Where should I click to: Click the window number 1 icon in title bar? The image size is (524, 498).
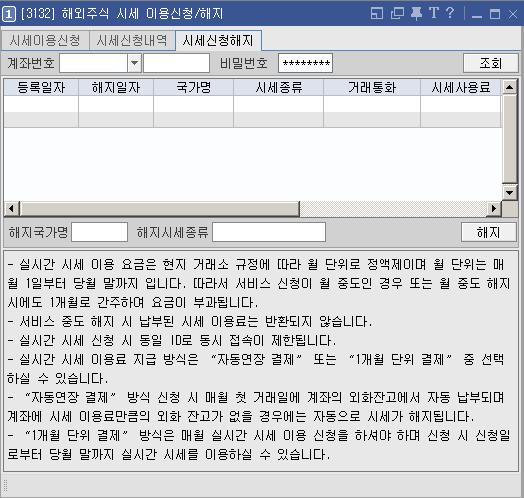[9, 14]
